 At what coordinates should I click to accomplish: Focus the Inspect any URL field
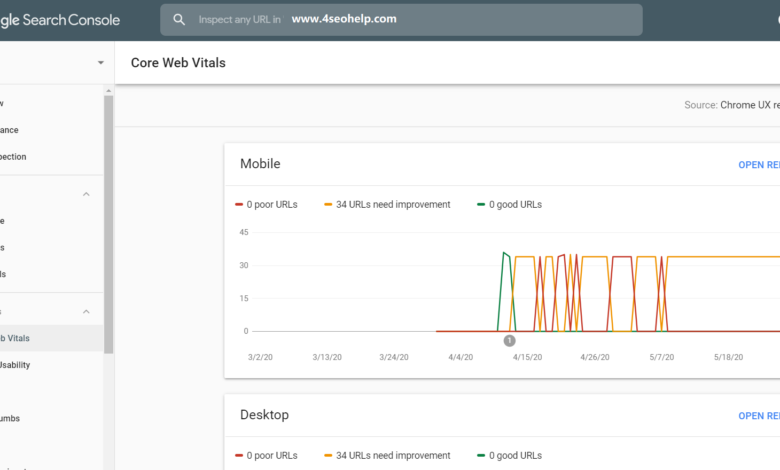(401, 20)
